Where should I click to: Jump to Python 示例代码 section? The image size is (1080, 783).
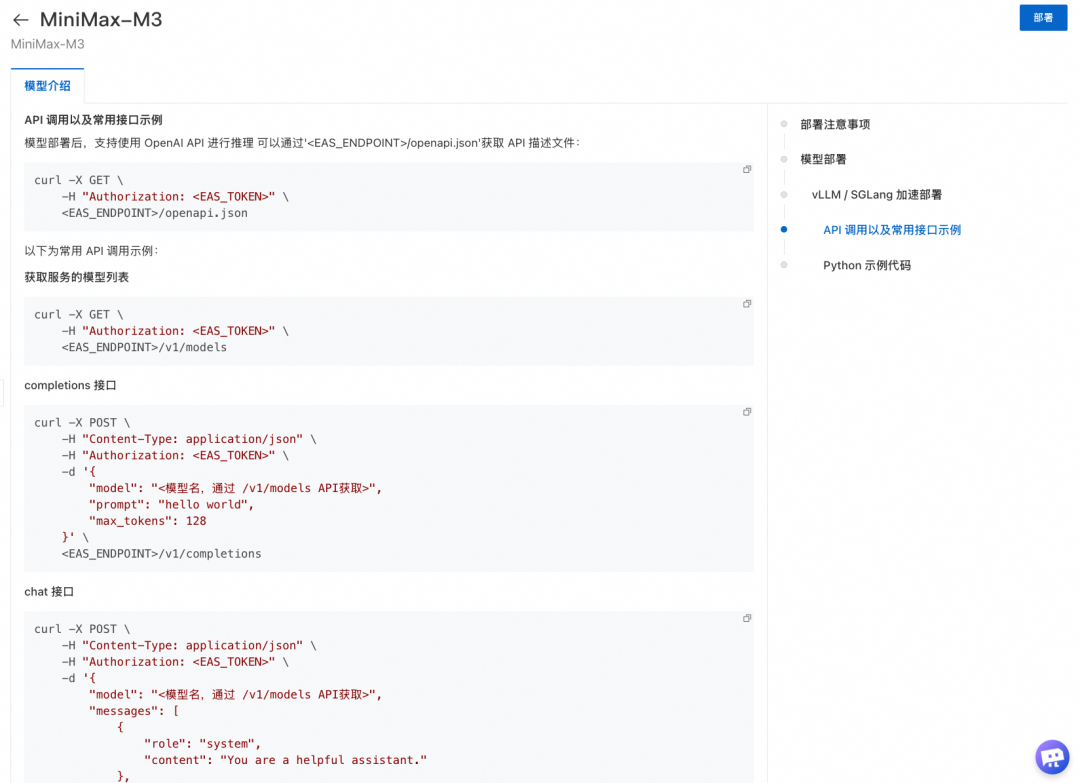click(866, 265)
